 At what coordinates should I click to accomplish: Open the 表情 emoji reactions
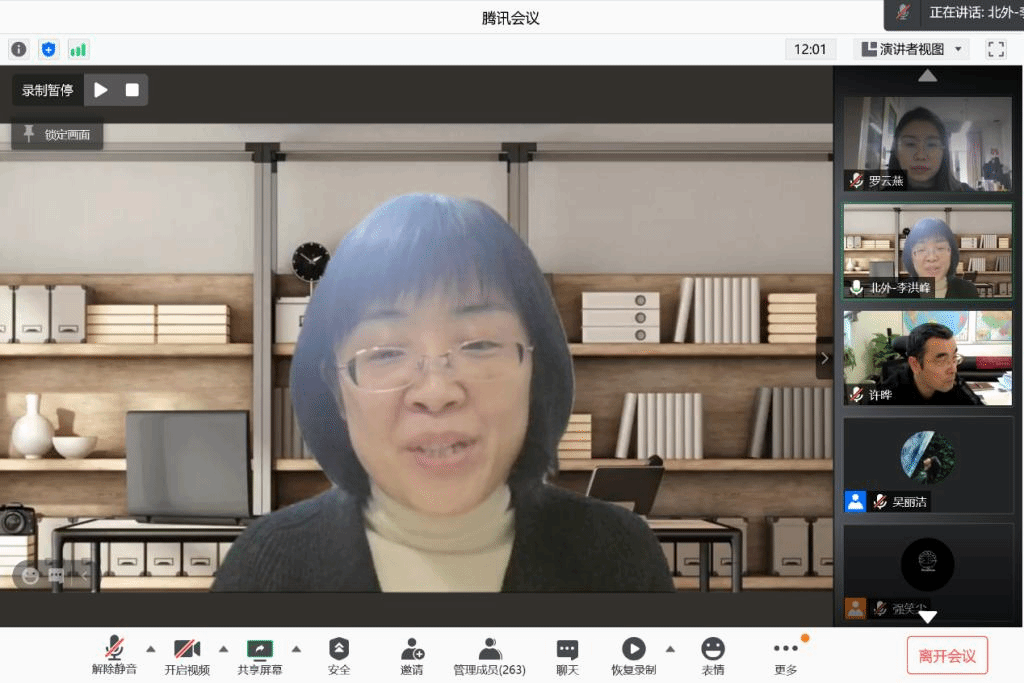pyautogui.click(x=713, y=656)
